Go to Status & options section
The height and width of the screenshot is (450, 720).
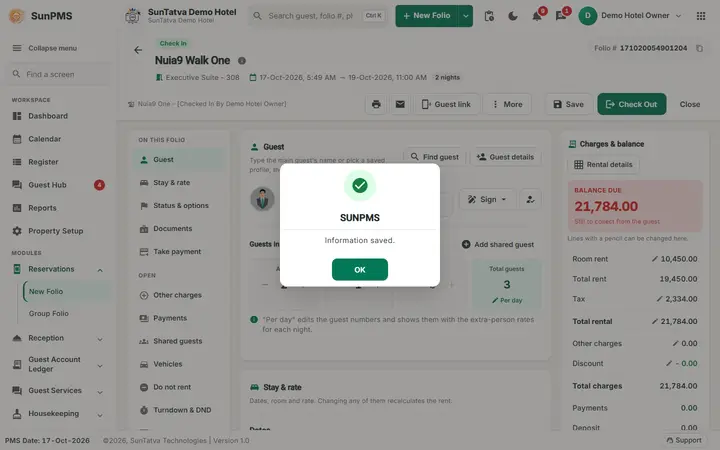pyautogui.click(x=179, y=206)
